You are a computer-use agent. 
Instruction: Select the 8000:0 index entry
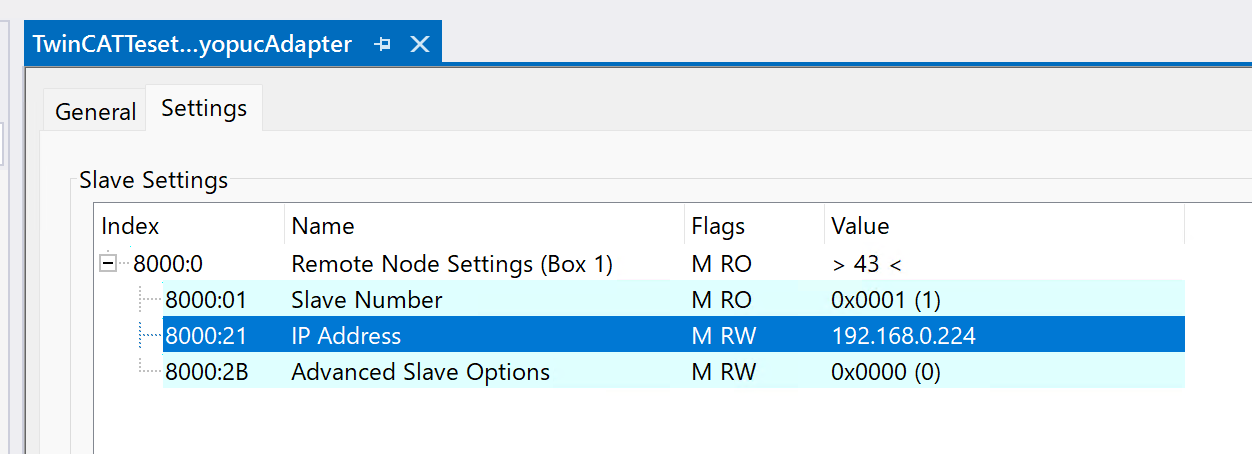(168, 265)
